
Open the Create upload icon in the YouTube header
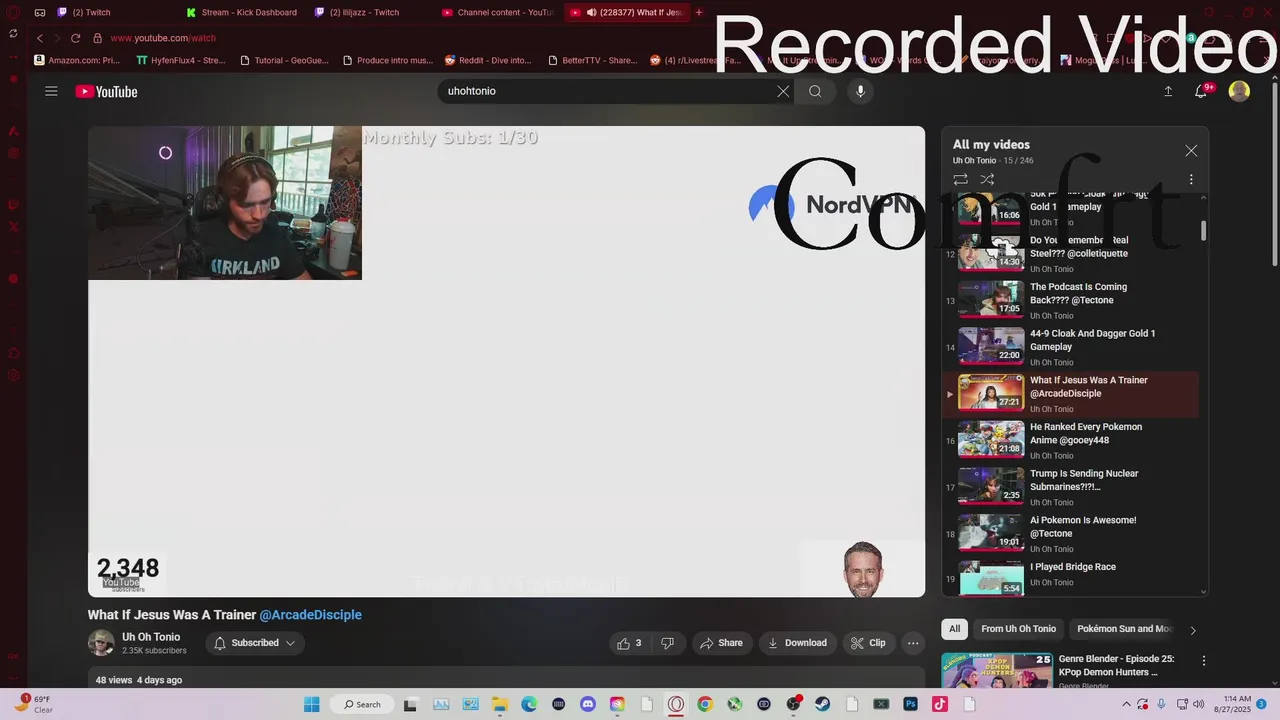[x=1168, y=91]
